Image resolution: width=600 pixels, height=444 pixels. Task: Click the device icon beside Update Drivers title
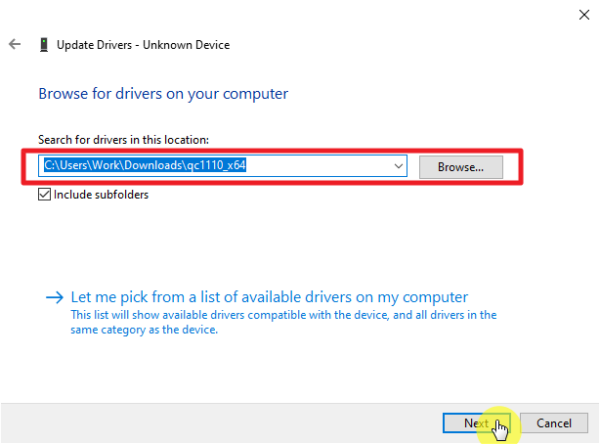point(43,45)
